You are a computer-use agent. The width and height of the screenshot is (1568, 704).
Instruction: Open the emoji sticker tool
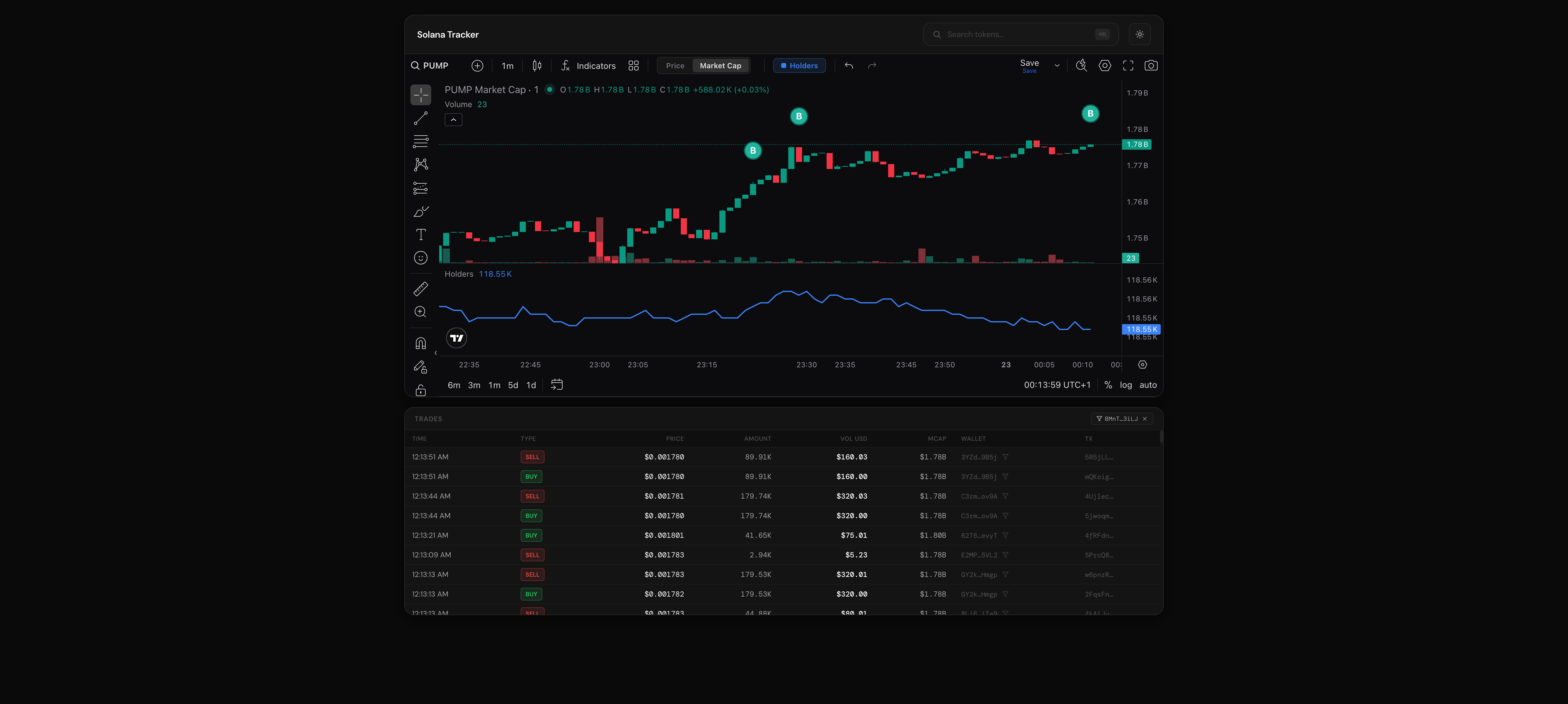(420, 258)
